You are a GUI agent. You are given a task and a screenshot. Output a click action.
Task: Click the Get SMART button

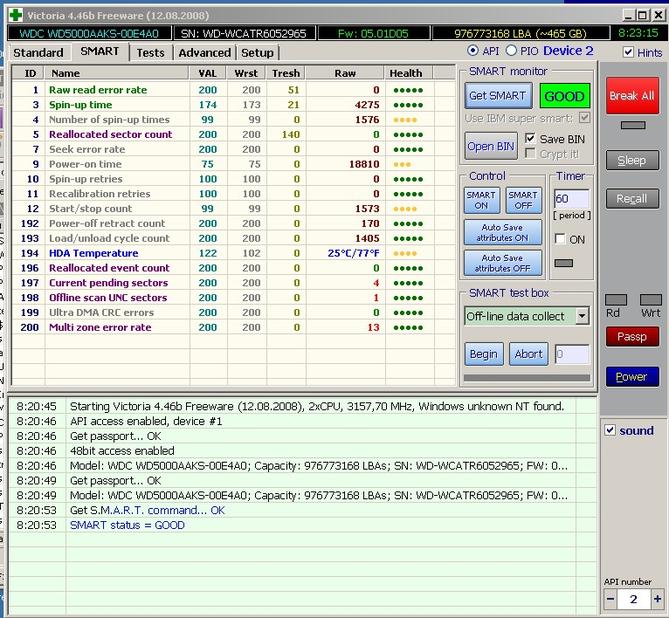[x=498, y=96]
